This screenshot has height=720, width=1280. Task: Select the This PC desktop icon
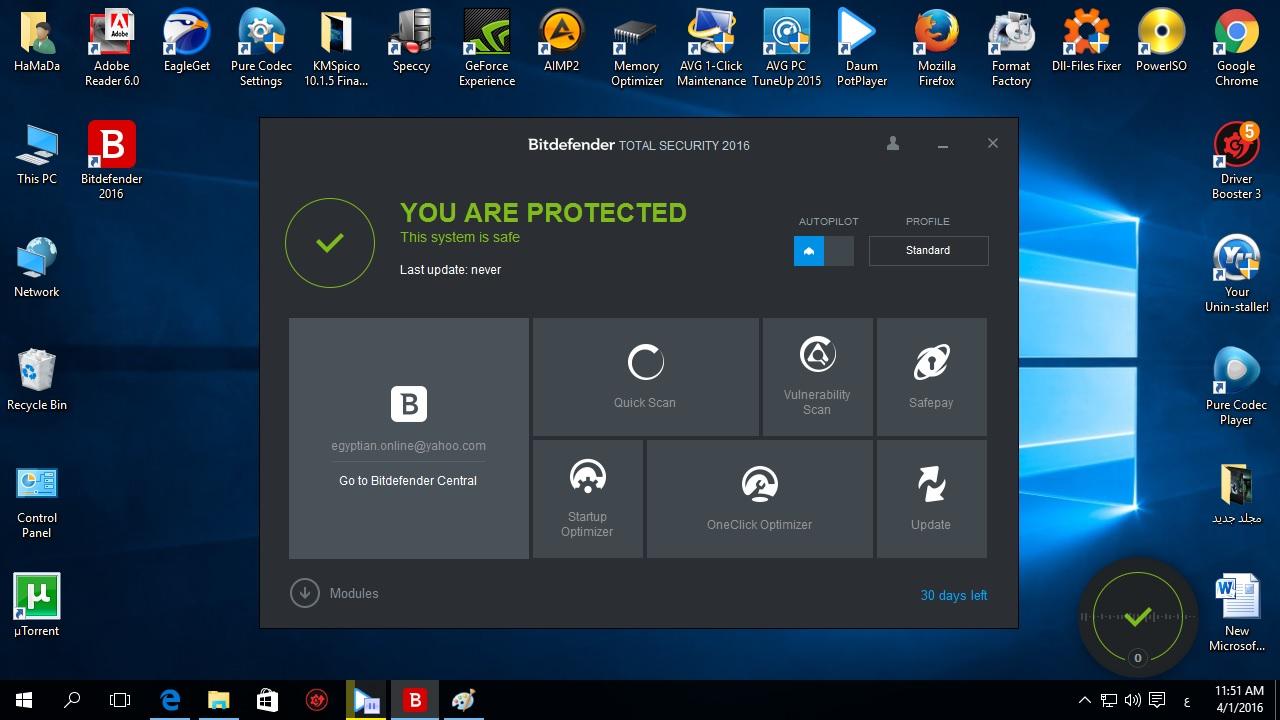click(37, 155)
